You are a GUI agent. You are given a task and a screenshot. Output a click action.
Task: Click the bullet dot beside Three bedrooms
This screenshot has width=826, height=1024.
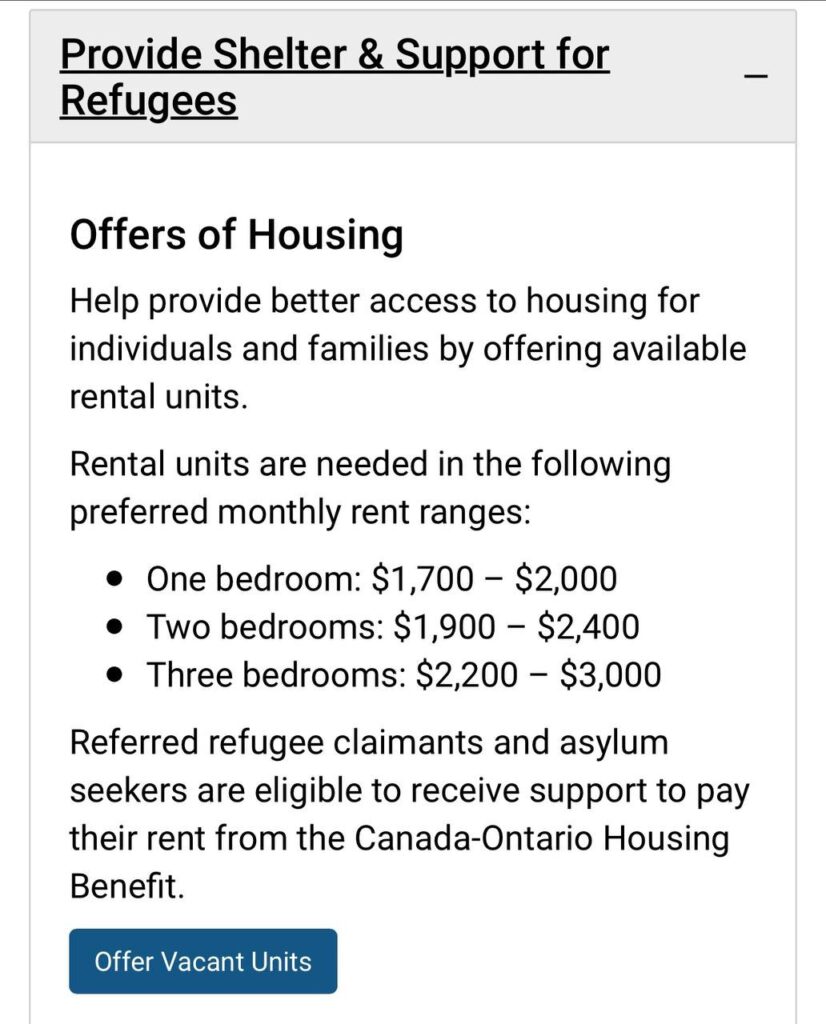(x=118, y=674)
